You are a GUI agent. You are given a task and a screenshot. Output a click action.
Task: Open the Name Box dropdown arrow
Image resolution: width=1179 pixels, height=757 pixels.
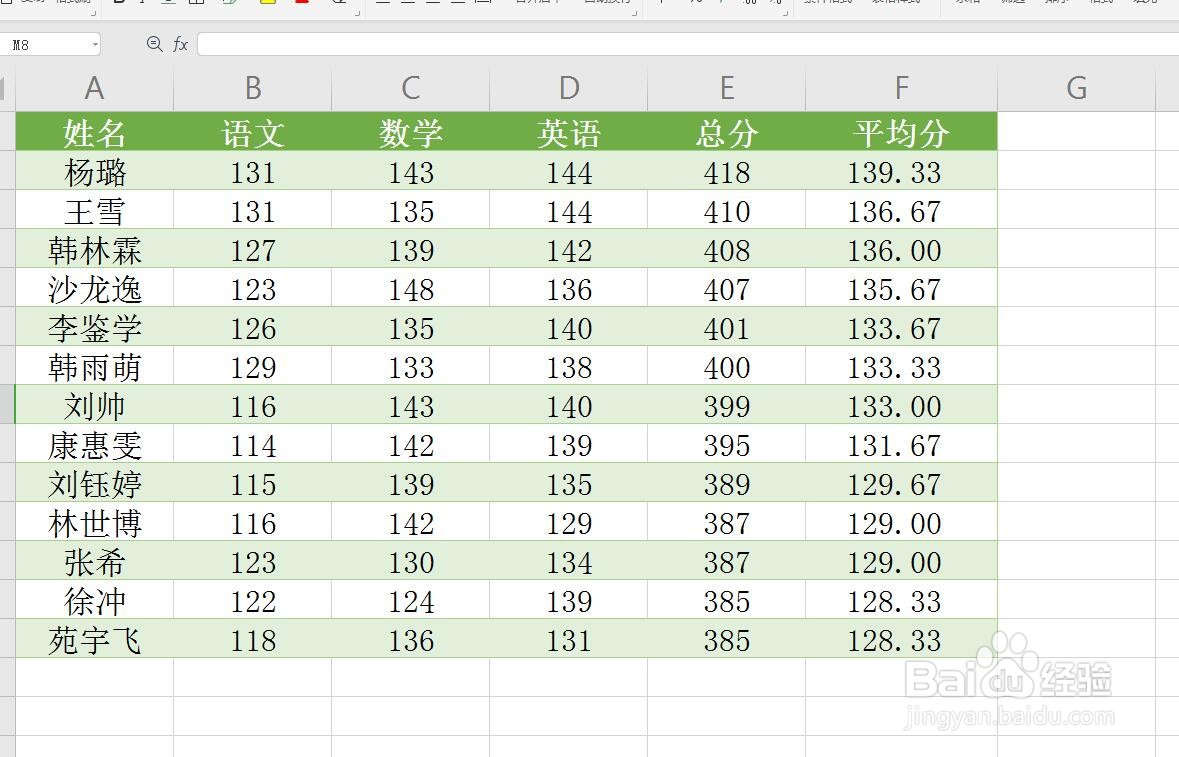click(95, 45)
